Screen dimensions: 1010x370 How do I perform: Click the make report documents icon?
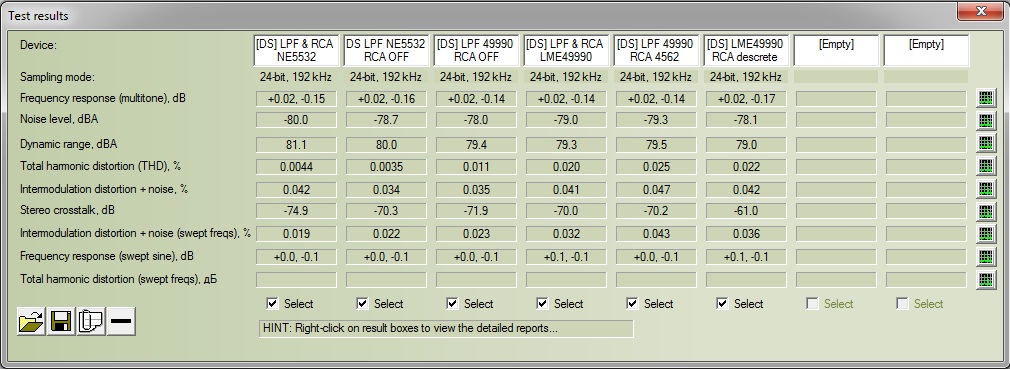tap(91, 322)
